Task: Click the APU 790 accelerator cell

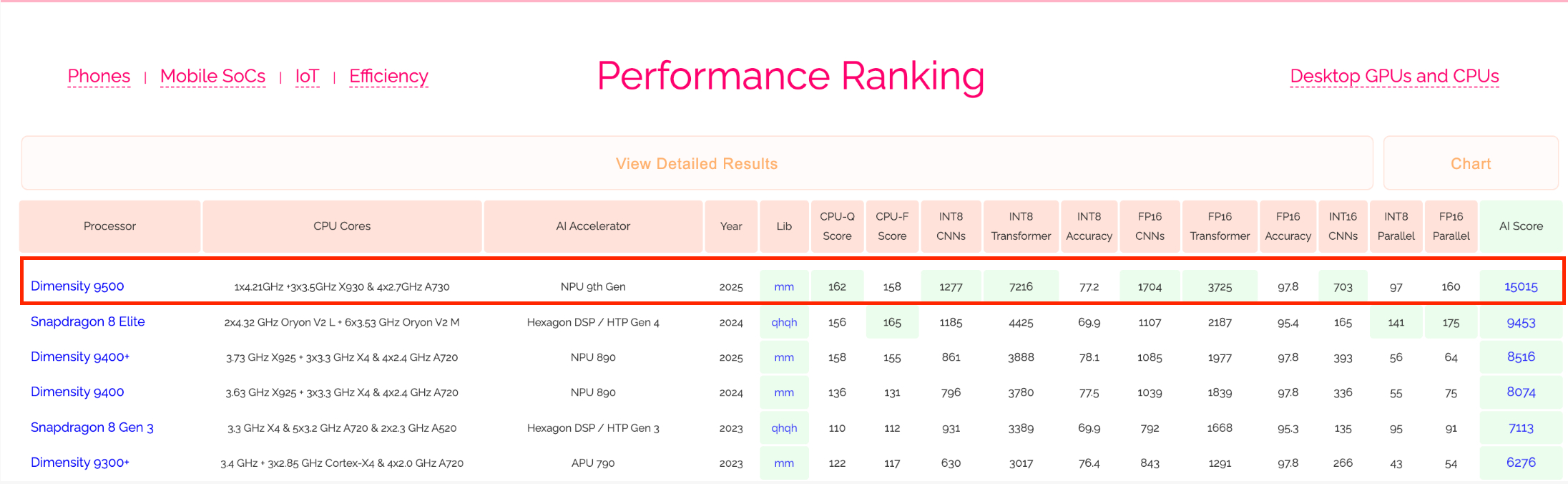Action: pos(593,463)
